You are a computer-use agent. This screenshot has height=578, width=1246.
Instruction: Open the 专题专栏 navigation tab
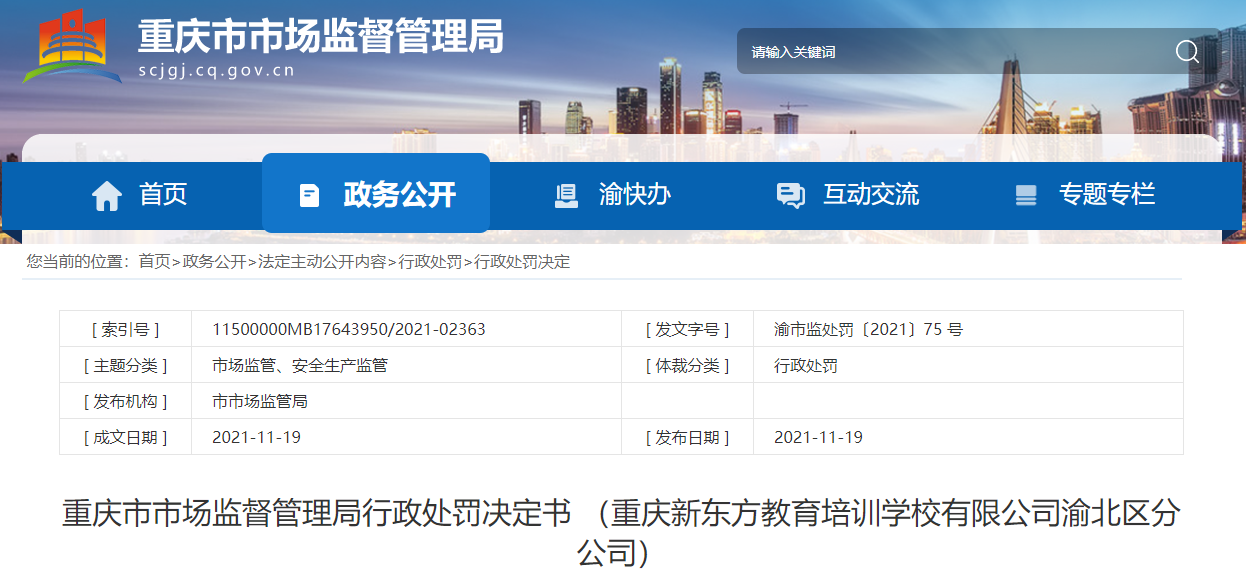[x=1085, y=195]
